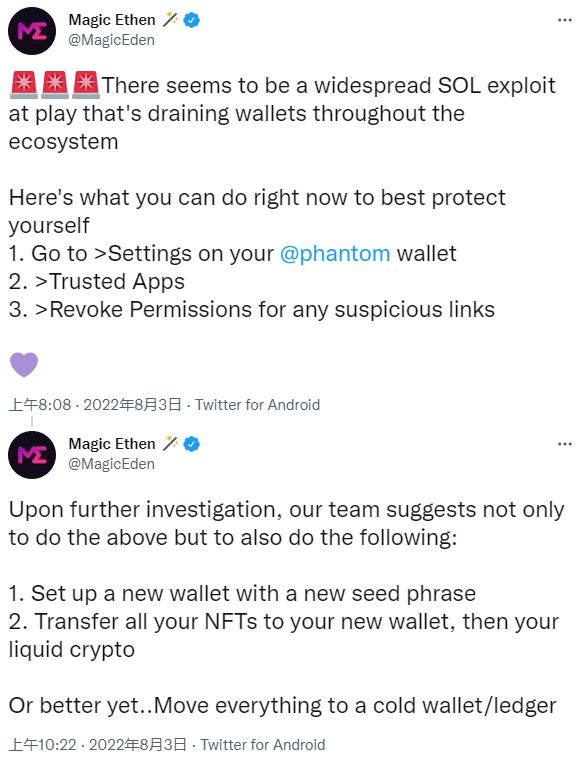Open @MagicEden handle on second tweet
The height and width of the screenshot is (760, 582).
pos(111,464)
